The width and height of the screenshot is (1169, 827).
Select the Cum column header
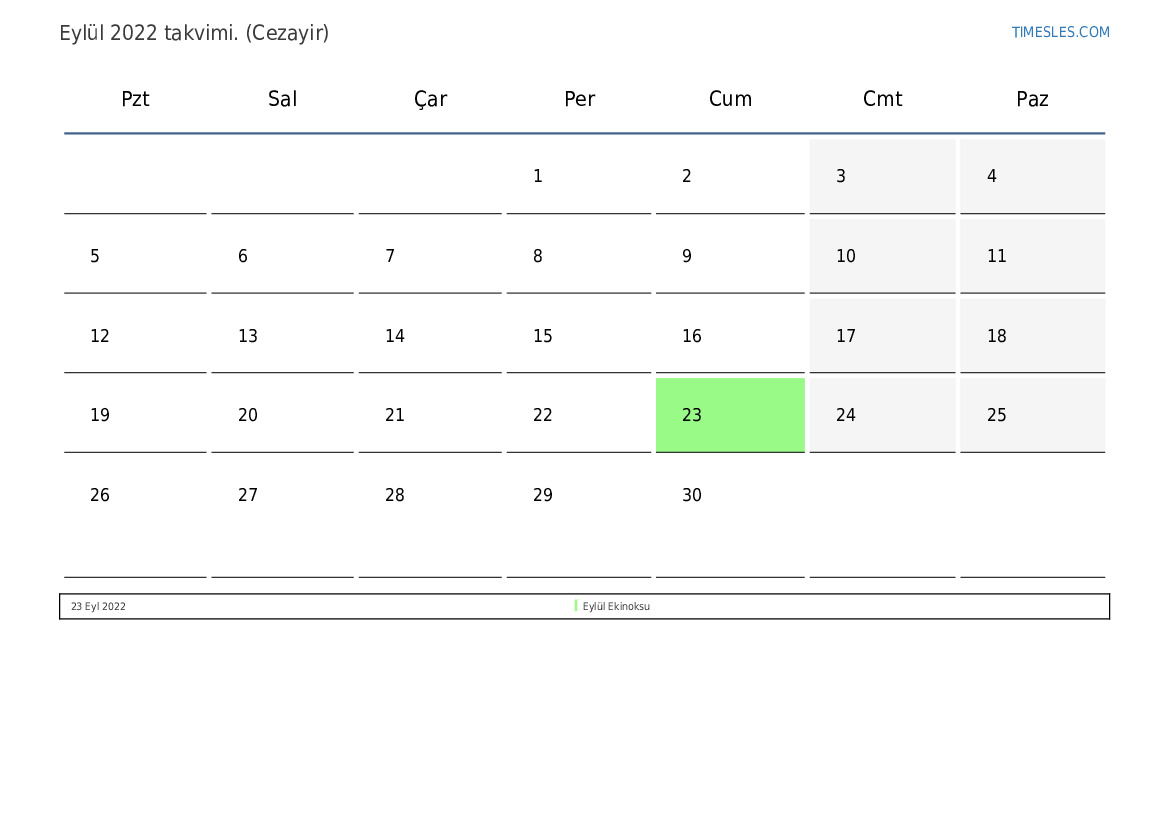[730, 99]
